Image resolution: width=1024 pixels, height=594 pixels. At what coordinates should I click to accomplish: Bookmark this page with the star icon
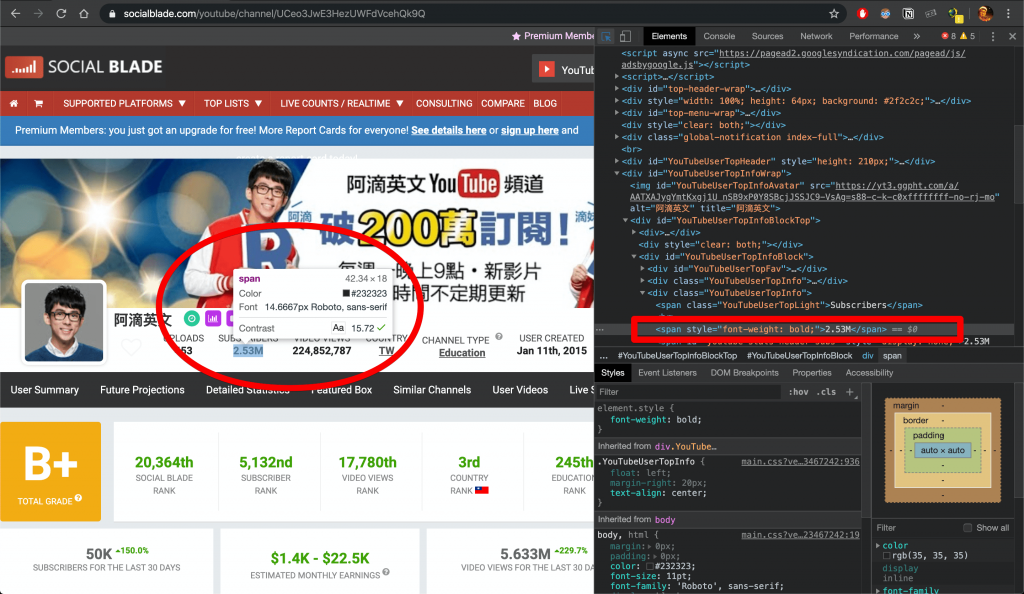[x=834, y=14]
